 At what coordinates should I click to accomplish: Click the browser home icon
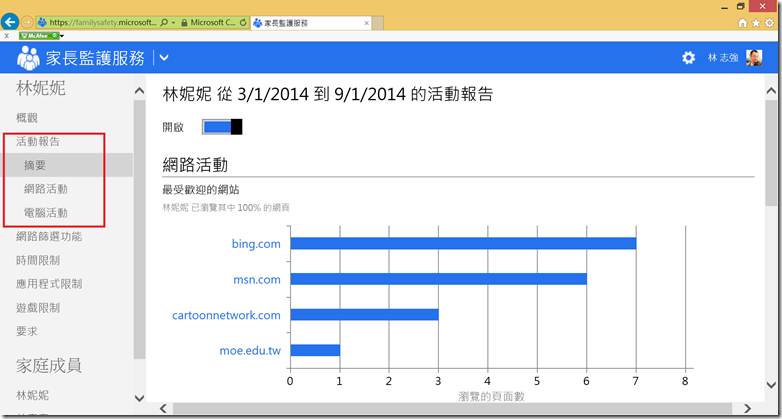[742, 21]
